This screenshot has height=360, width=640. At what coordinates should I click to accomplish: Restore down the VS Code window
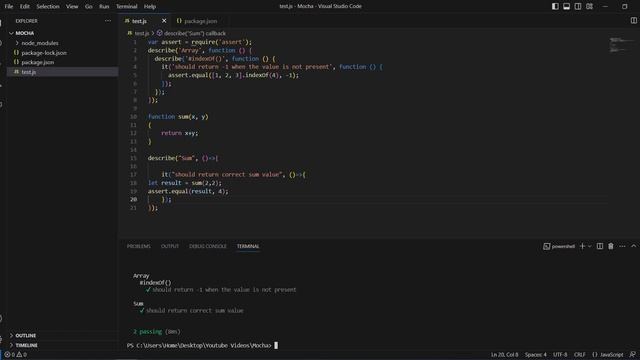point(624,6)
